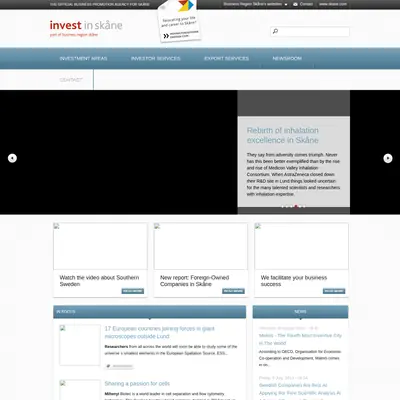Screen dimensions: 400x400
Task: Click the previous slide arrow in carousel
Action: pos(12,158)
